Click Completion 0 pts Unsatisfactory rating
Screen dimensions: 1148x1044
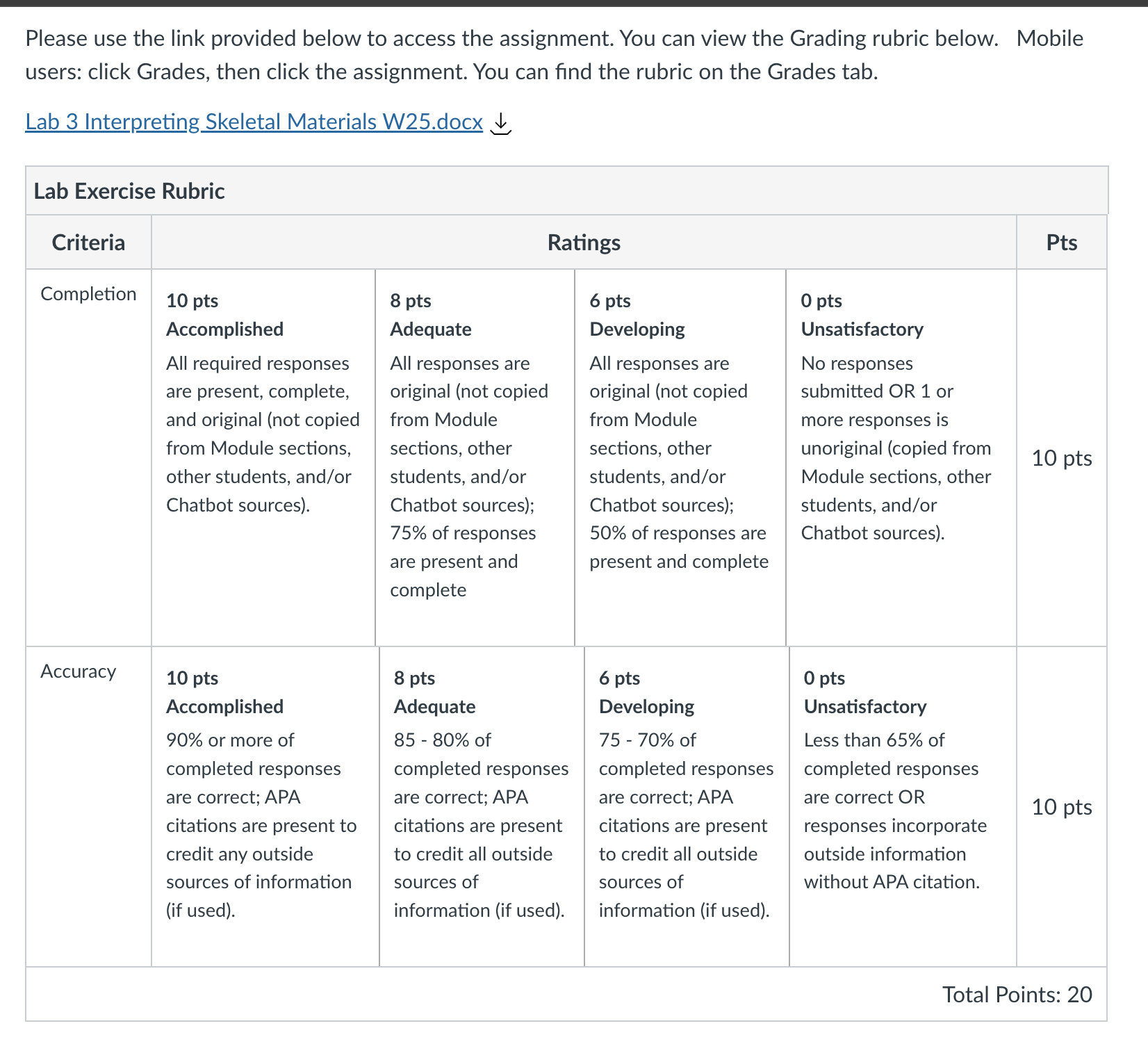point(901,457)
